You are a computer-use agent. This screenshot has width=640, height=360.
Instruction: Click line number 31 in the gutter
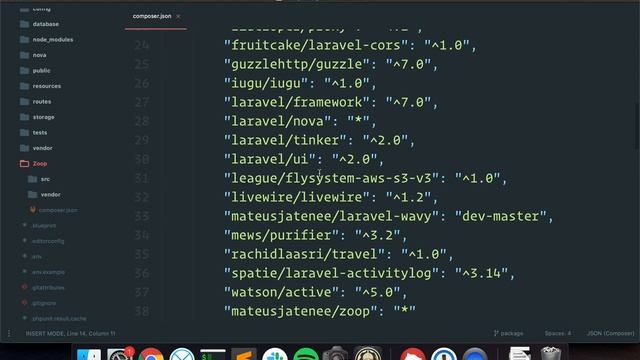coord(142,178)
